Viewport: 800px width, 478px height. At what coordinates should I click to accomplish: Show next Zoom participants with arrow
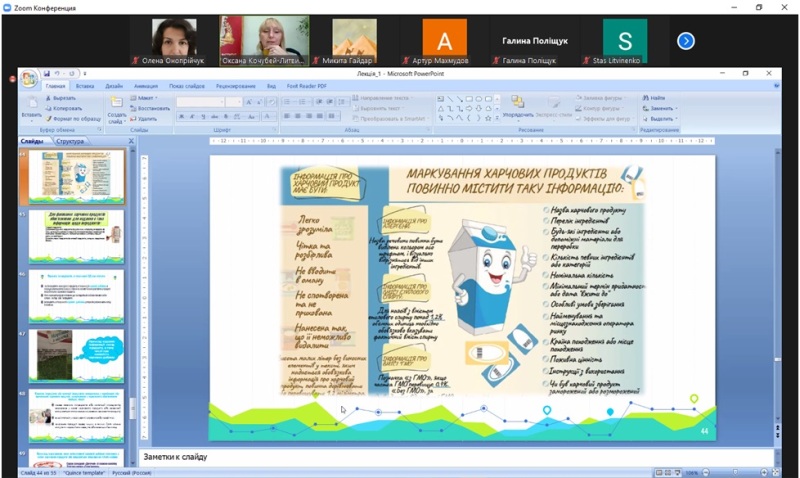tap(685, 41)
